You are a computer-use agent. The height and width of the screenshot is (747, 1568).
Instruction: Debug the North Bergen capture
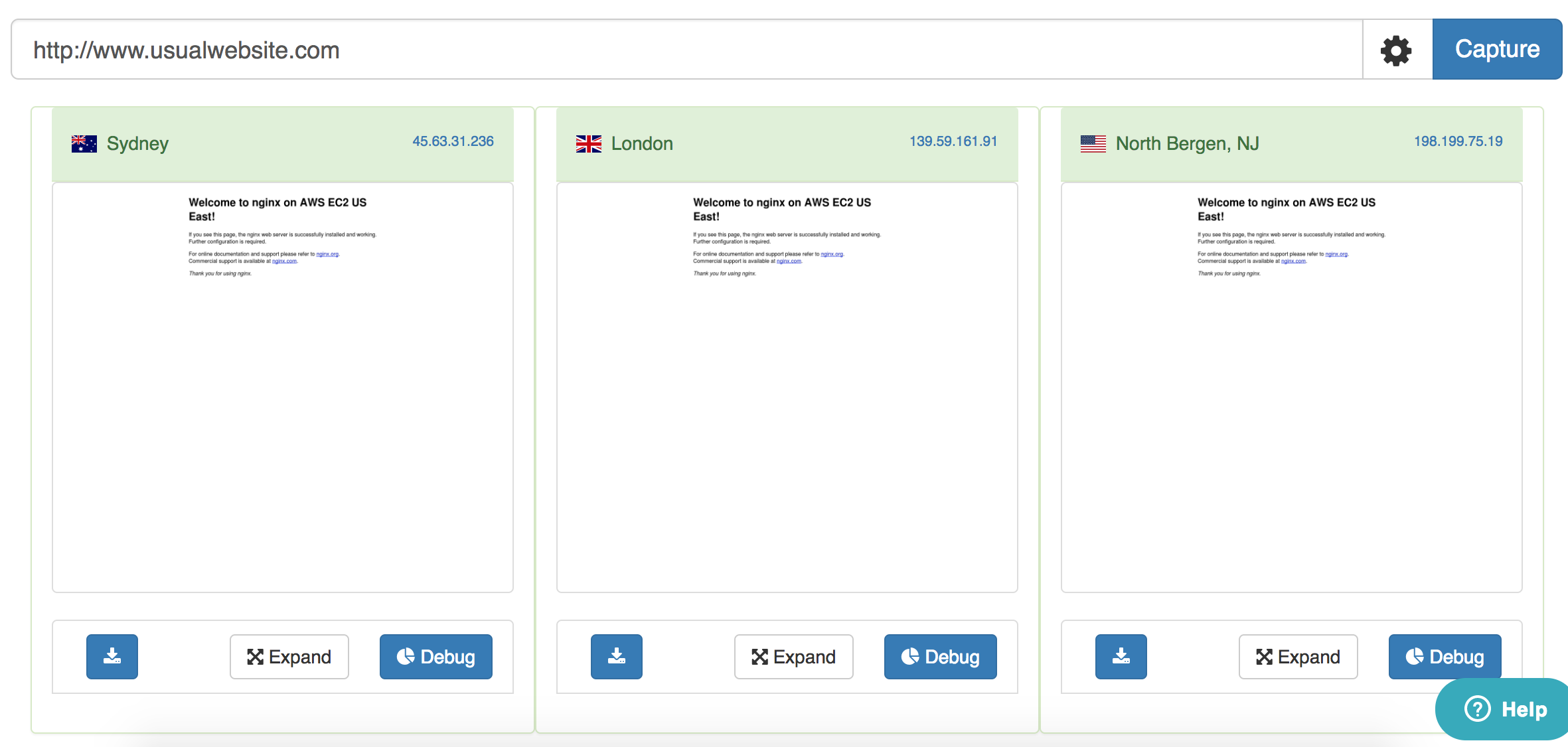point(1445,656)
